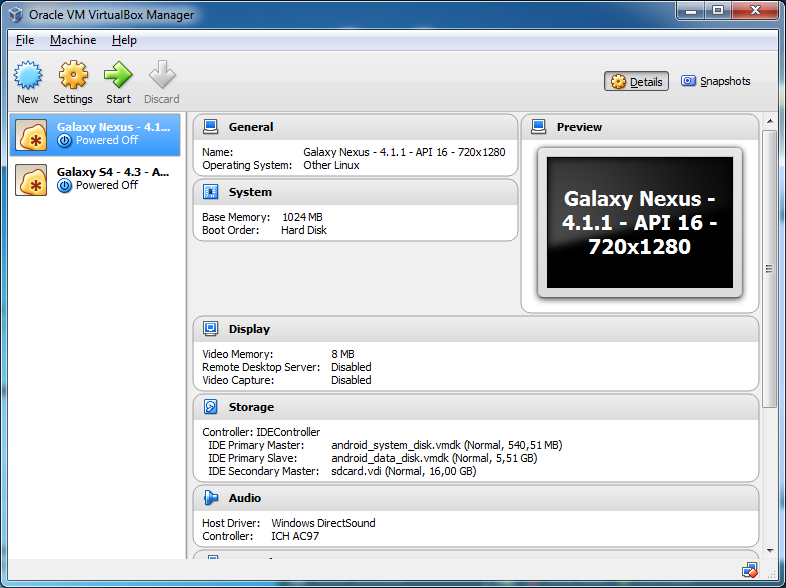Open Settings via the gear icon
Screen dimensions: 786x588
(73, 75)
